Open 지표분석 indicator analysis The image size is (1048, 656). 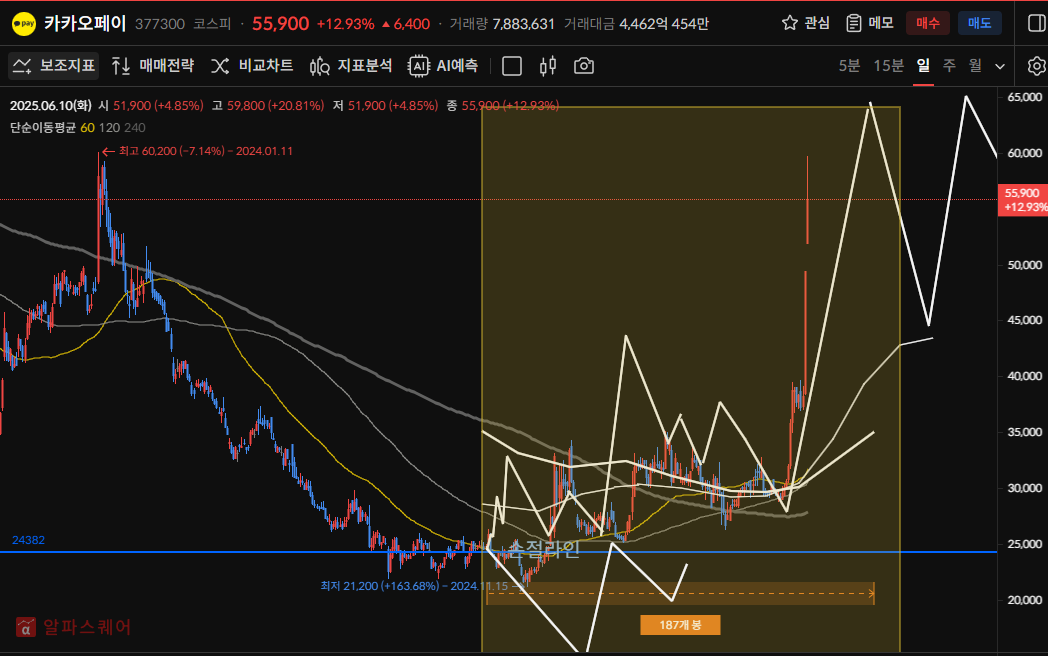tap(351, 66)
